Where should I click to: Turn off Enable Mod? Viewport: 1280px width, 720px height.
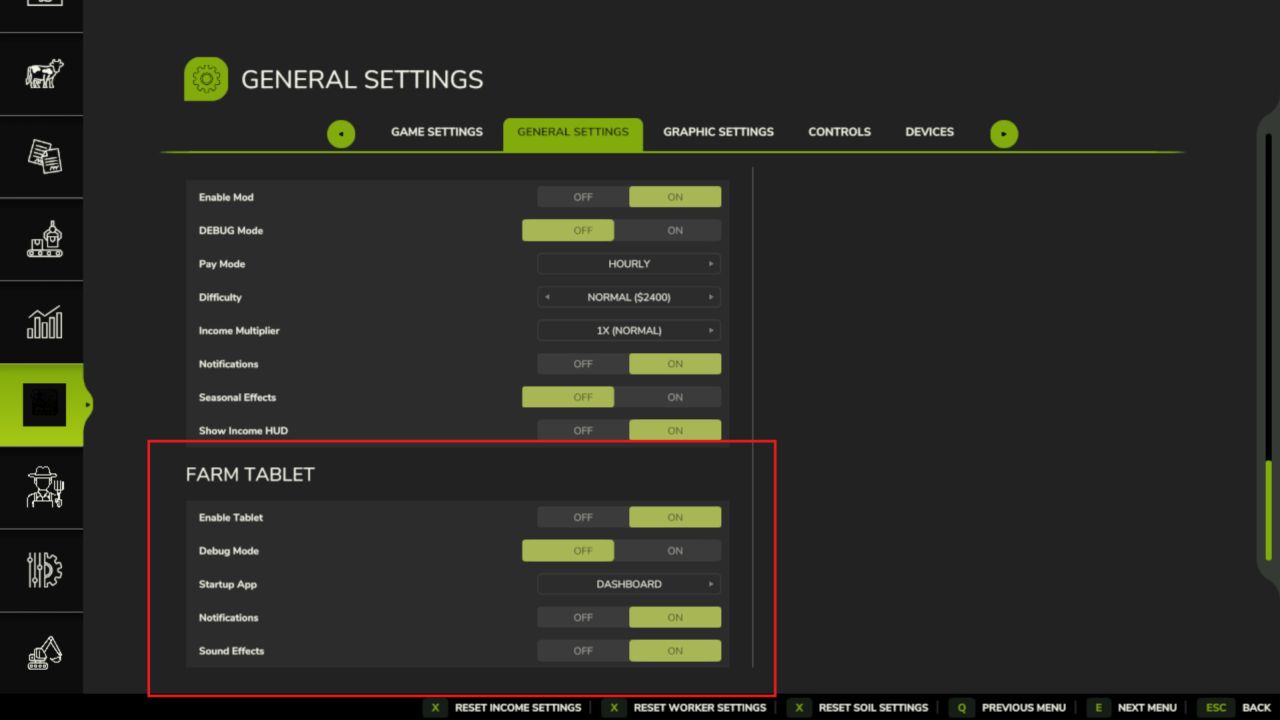click(x=583, y=196)
